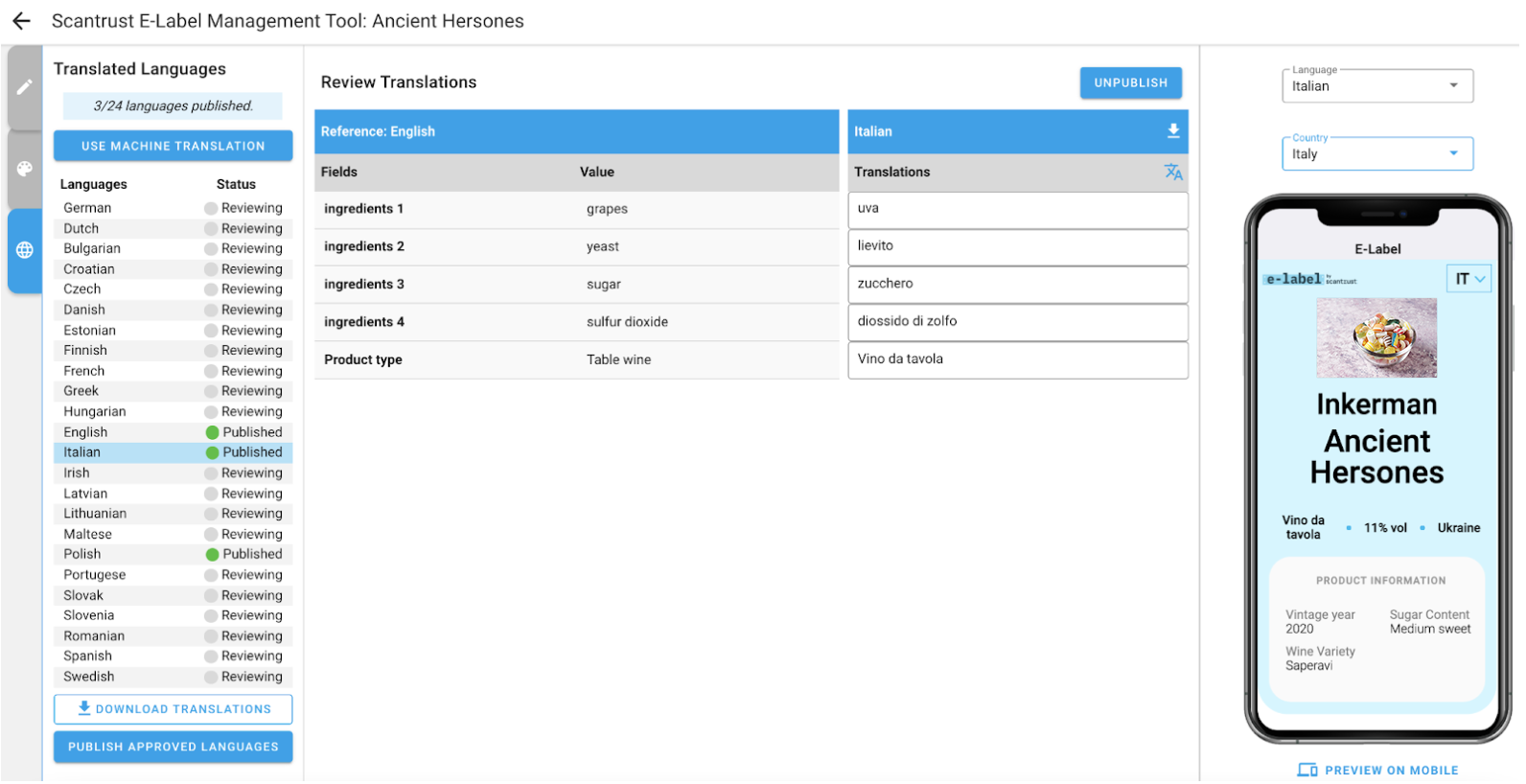Image resolution: width=1526 pixels, height=784 pixels.
Task: Select English in the languages list
Action: (173, 433)
